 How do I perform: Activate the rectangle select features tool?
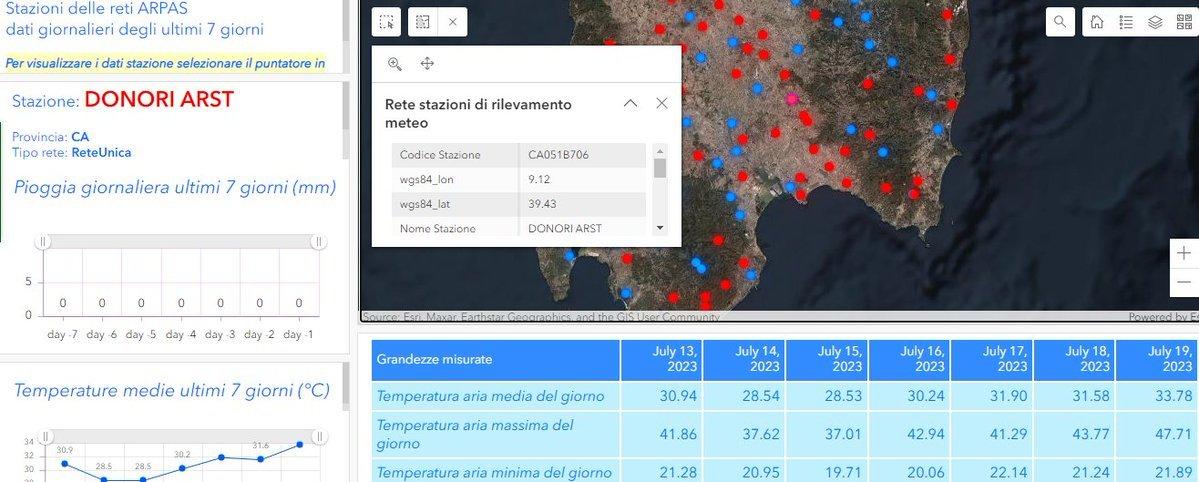pos(388,21)
